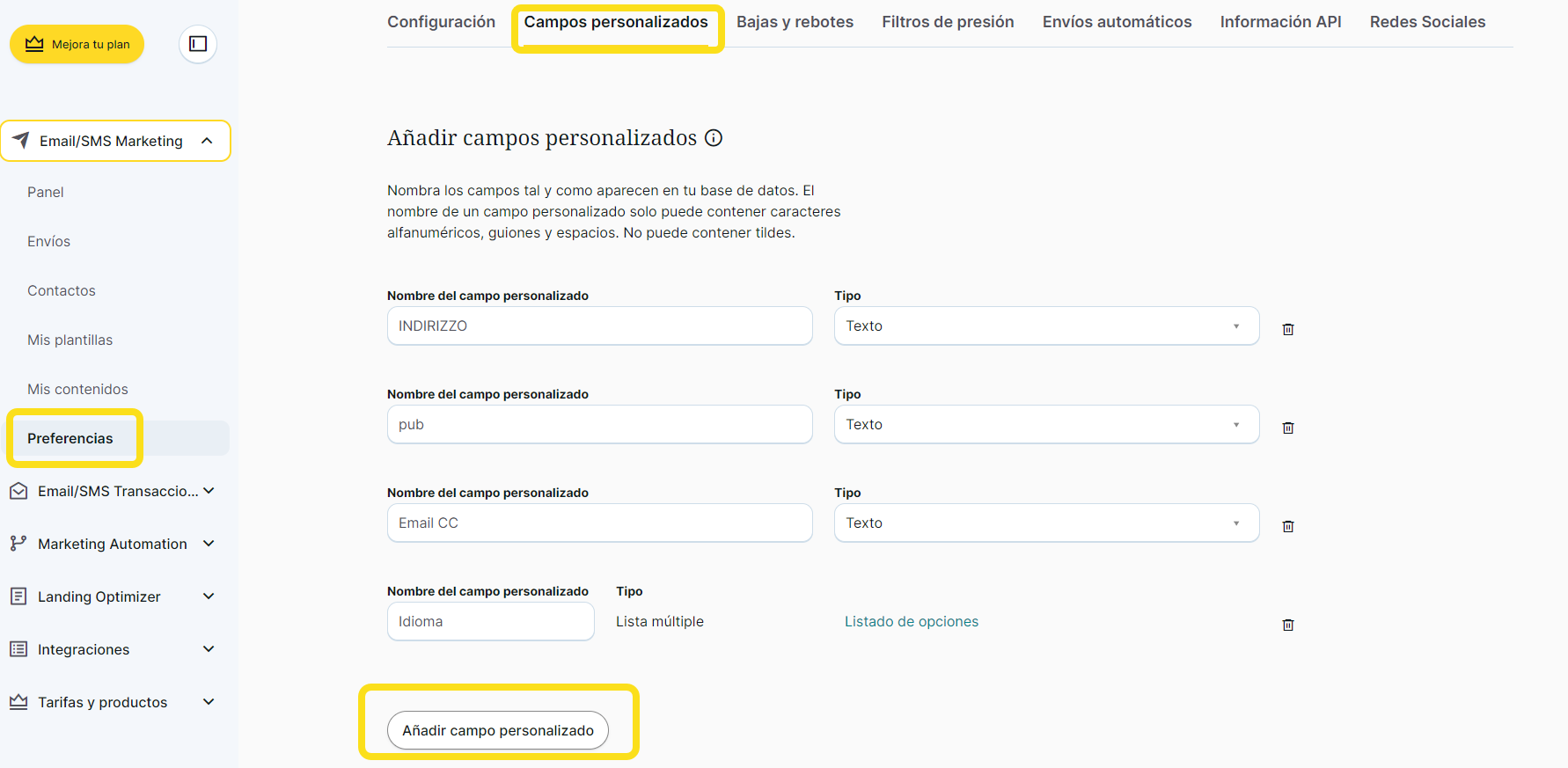Delete the INDIRIZZO custom field

[1287, 329]
